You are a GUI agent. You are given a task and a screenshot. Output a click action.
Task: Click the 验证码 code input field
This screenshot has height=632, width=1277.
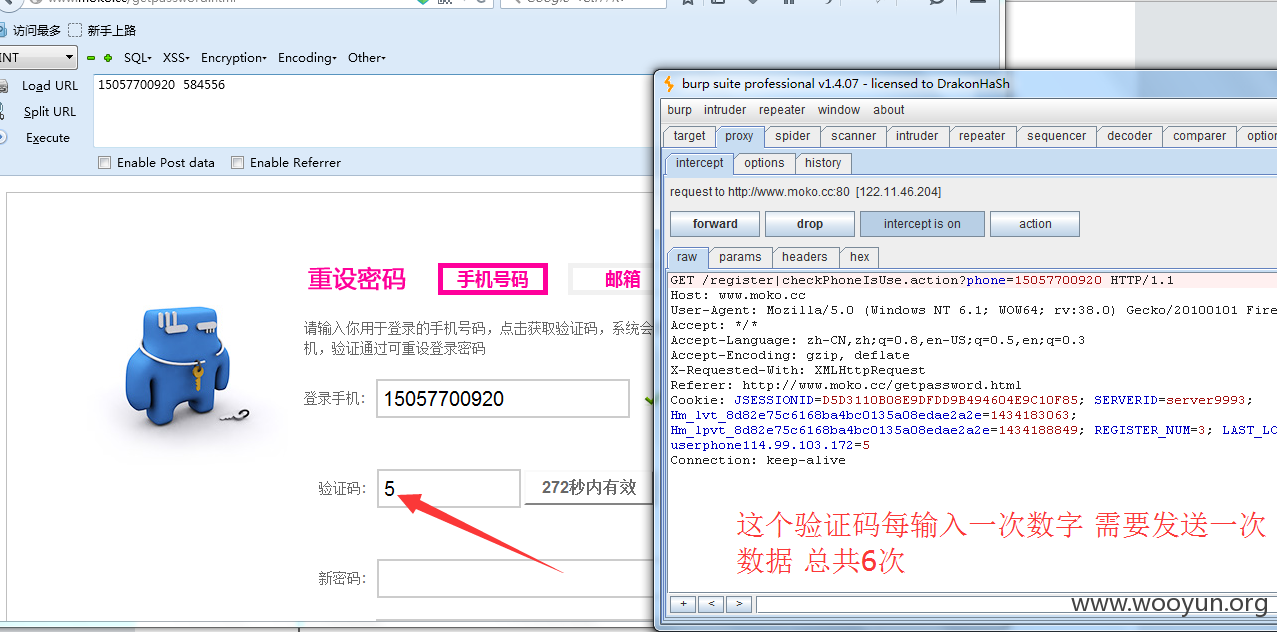click(449, 489)
